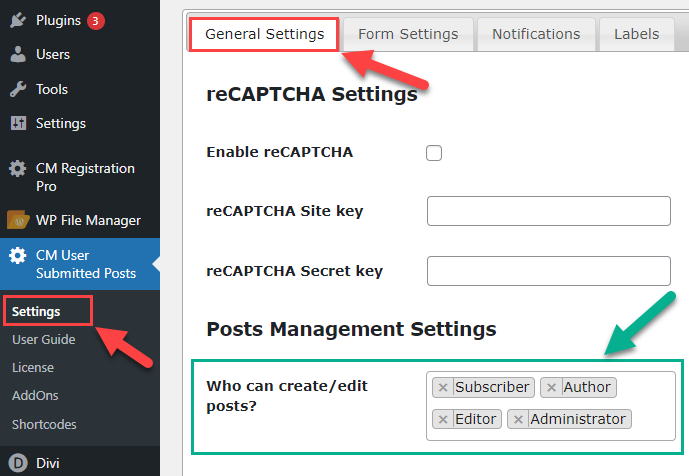Click the Author role label
The height and width of the screenshot is (476, 689).
click(x=587, y=387)
